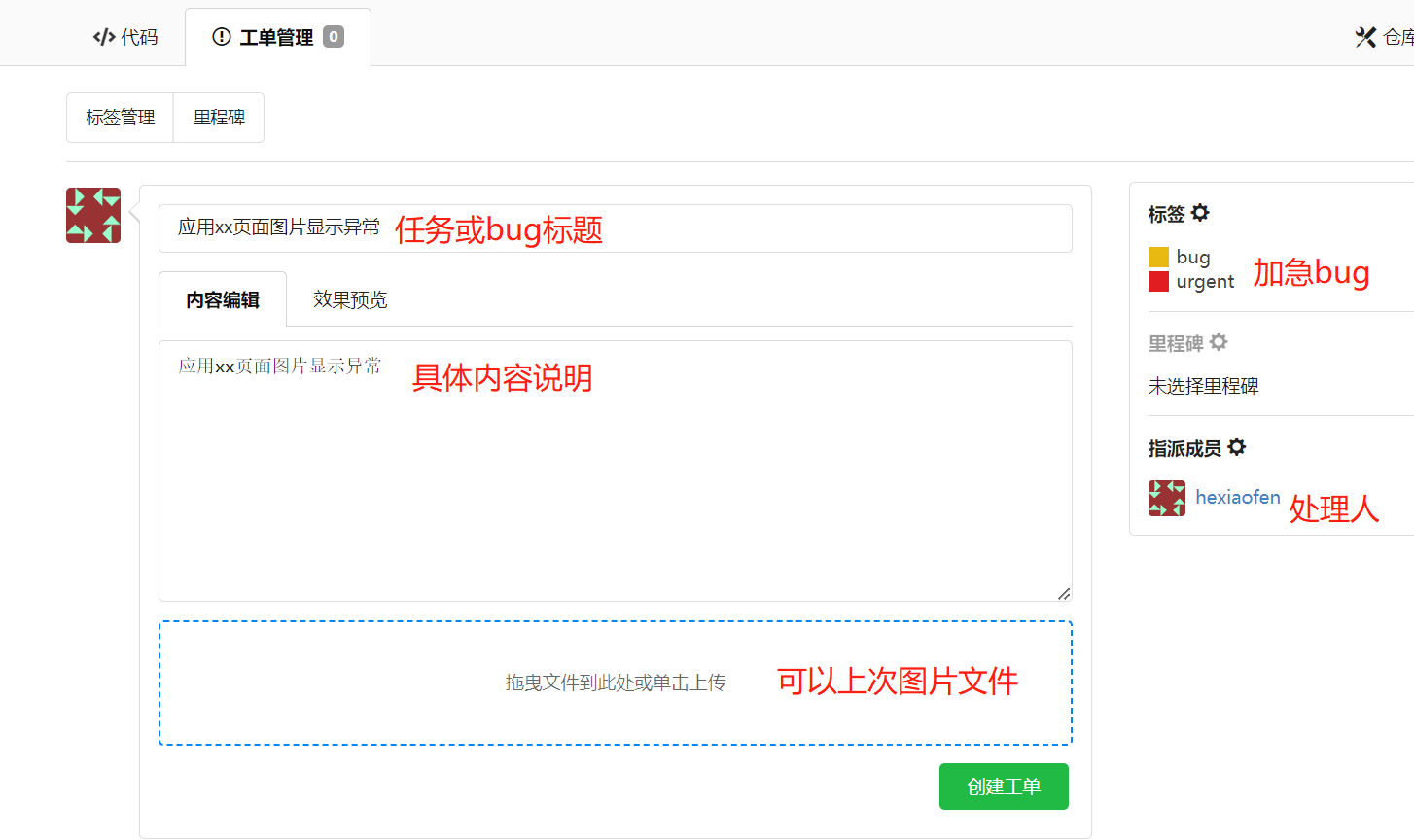Select the 内容编辑 tab

point(222,299)
